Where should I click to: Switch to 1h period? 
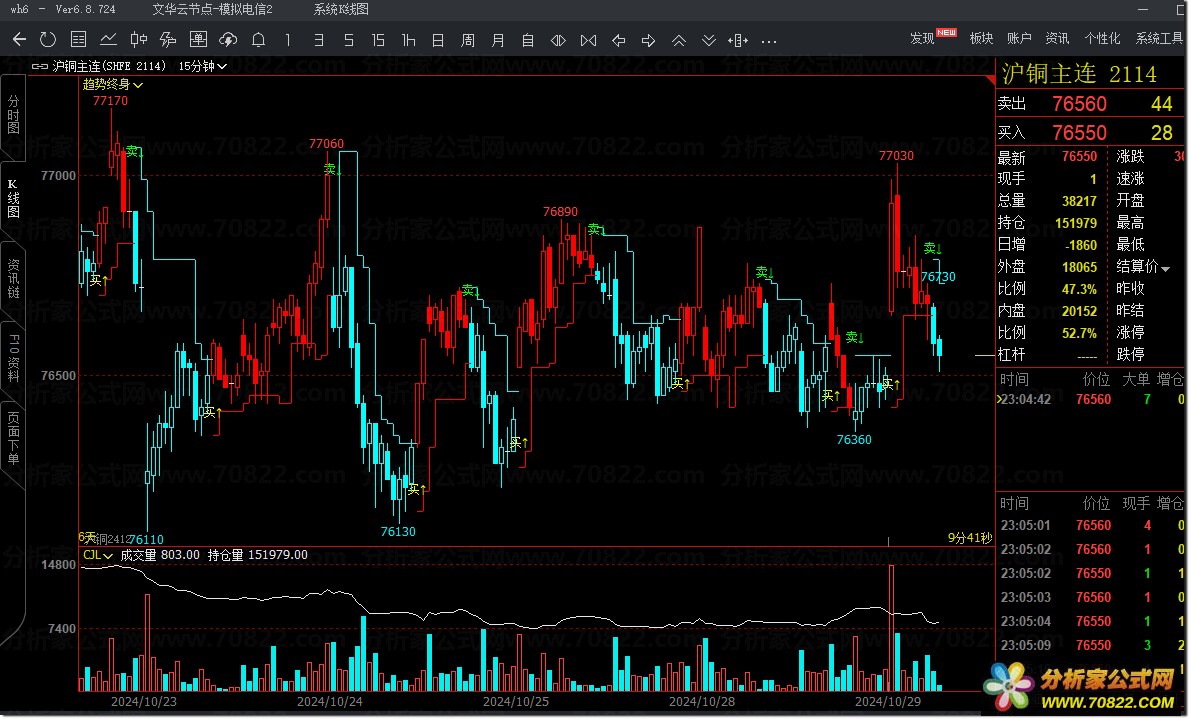(408, 39)
